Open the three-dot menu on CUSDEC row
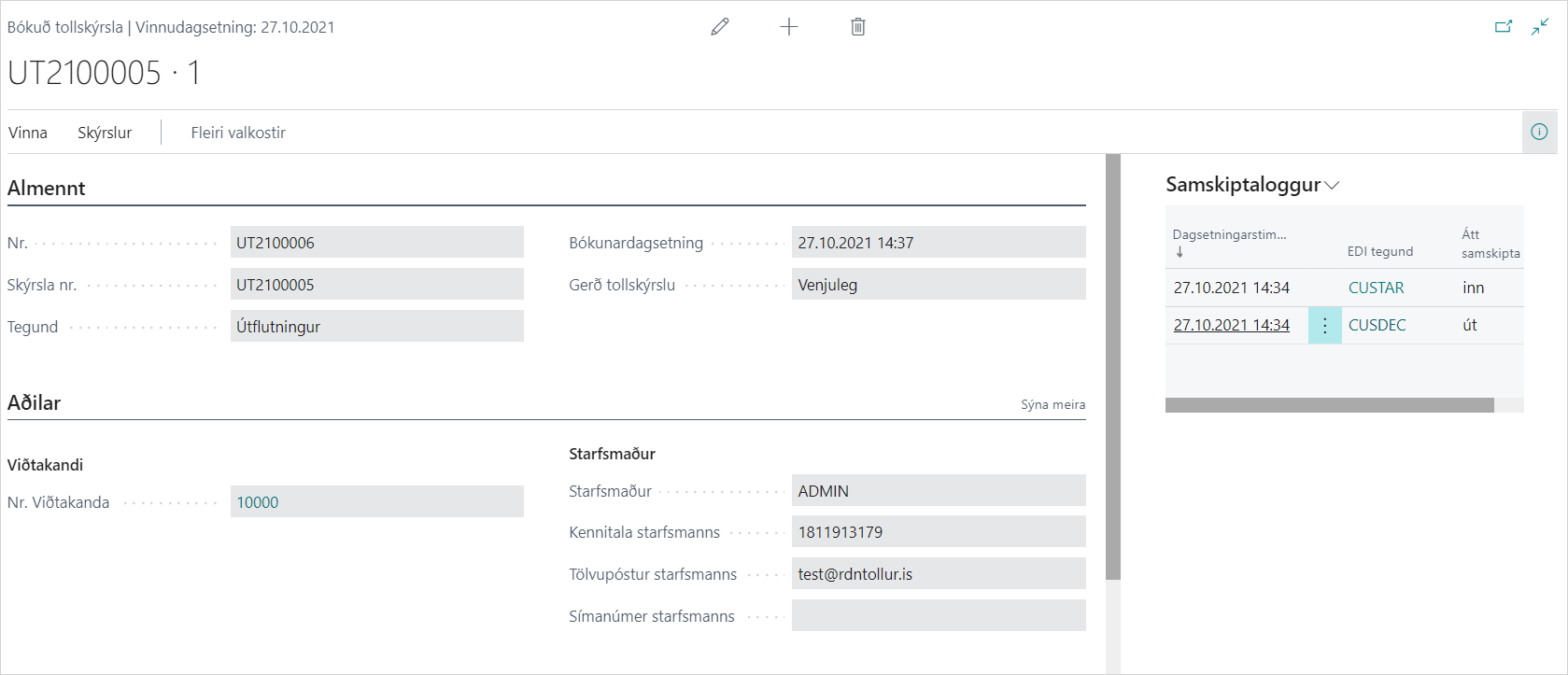Viewport: 1568px width, 675px height. 1324,326
